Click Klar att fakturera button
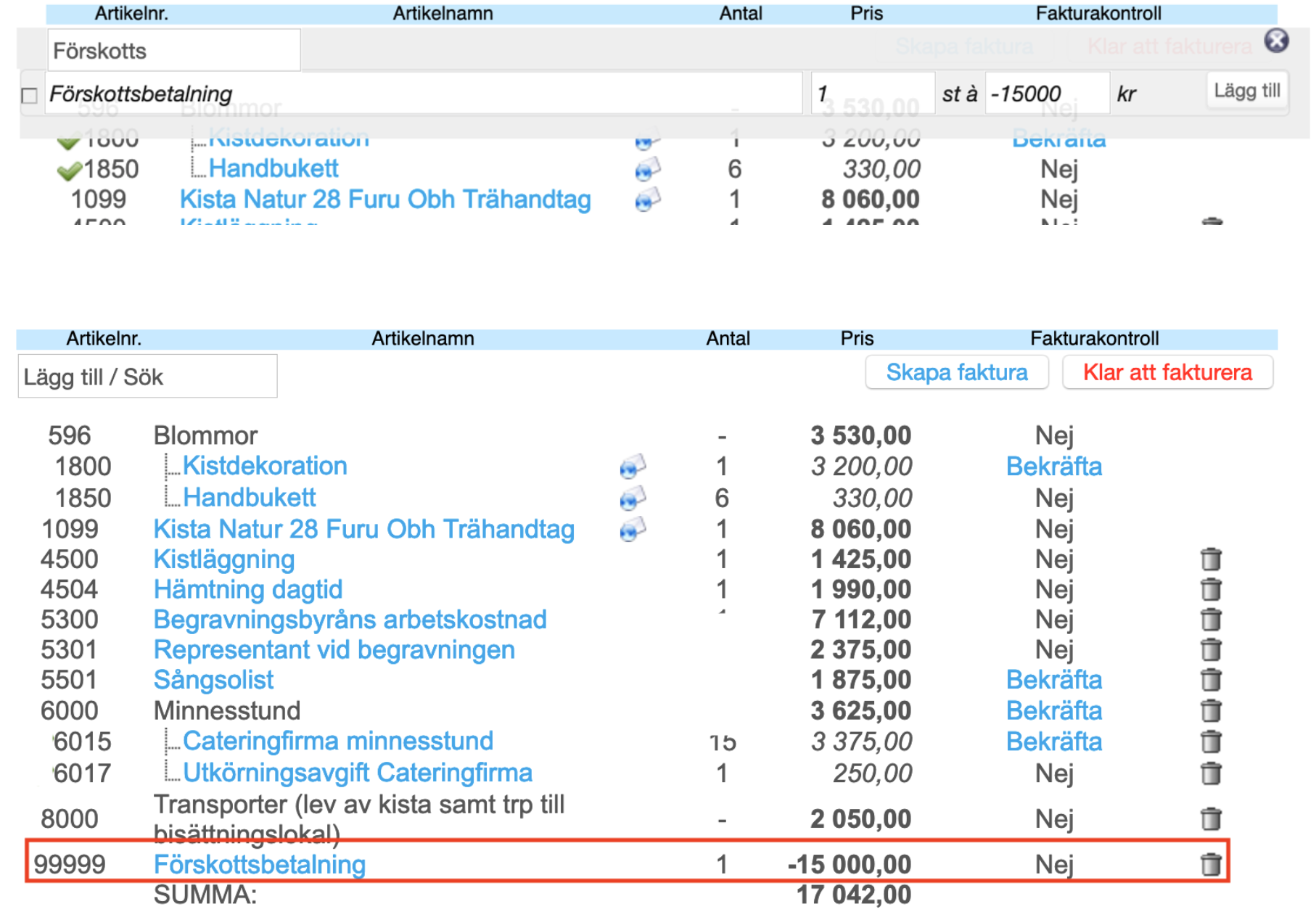Image resolution: width=1316 pixels, height=920 pixels. pos(1167,372)
